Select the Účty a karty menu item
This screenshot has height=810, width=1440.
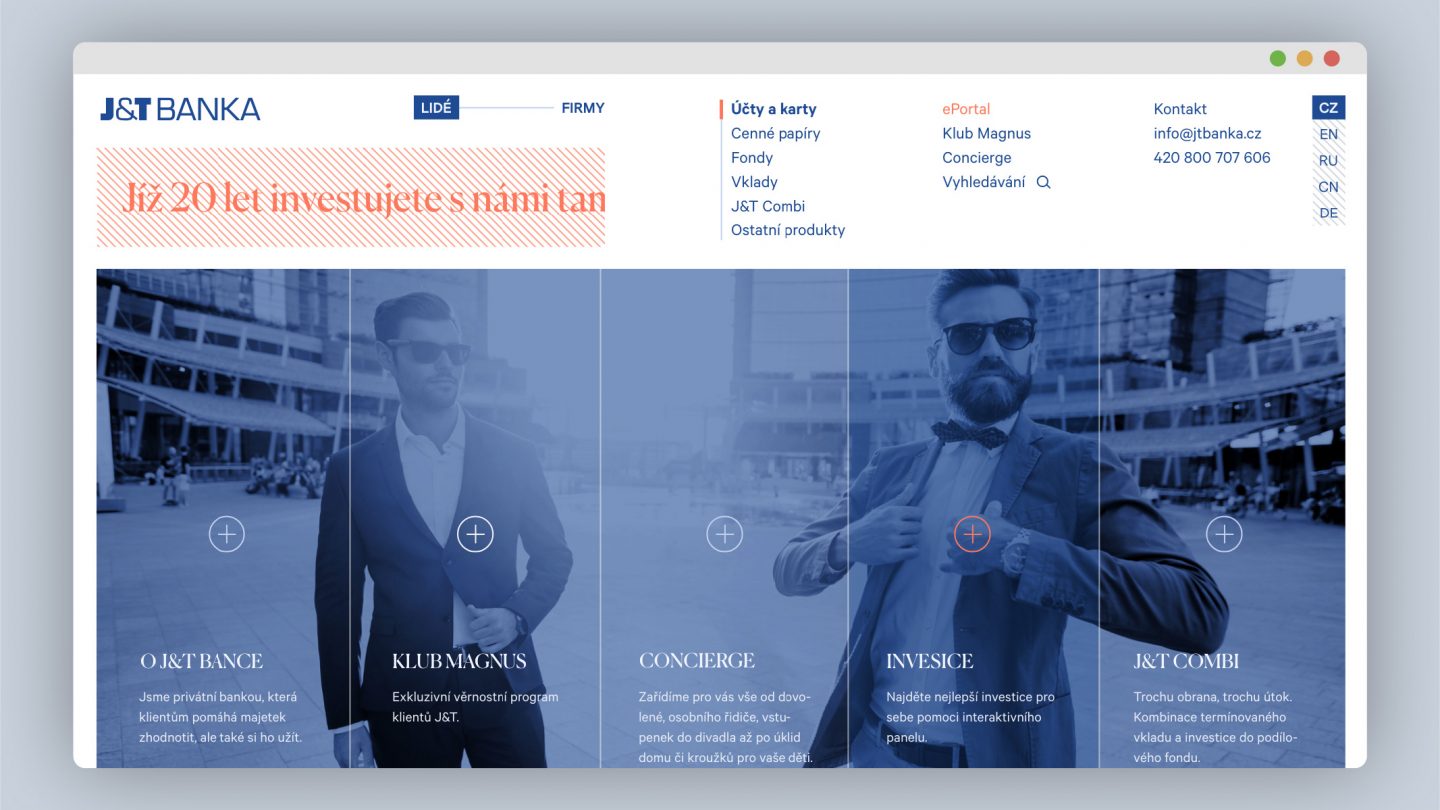point(772,108)
